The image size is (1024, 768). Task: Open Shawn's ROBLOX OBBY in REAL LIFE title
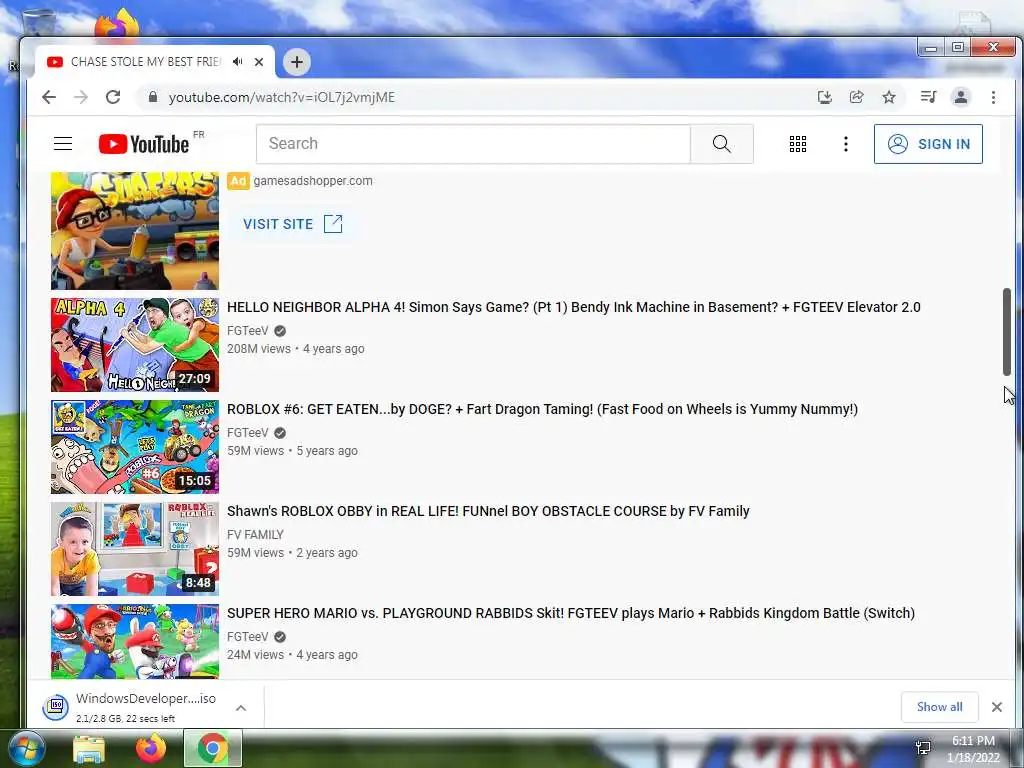click(x=488, y=511)
